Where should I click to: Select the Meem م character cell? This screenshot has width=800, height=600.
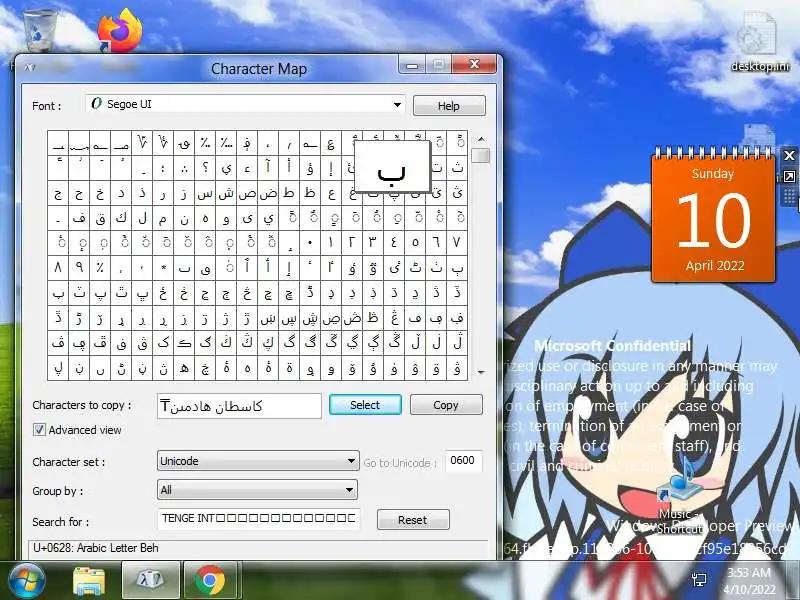(x=163, y=218)
